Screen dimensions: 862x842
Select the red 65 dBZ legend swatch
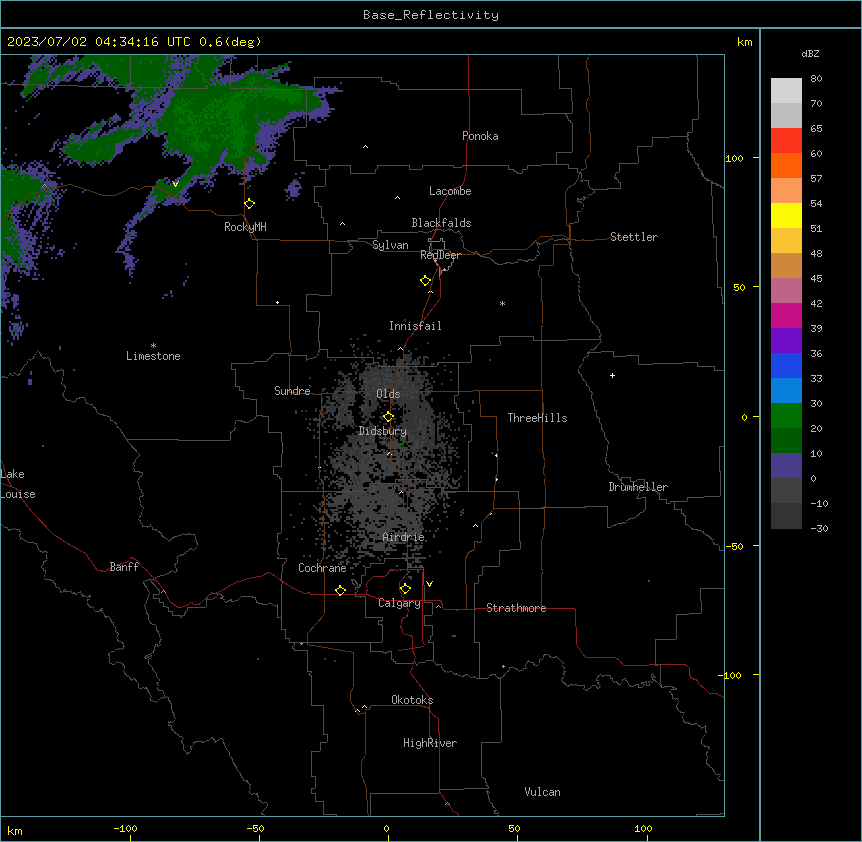pyautogui.click(x=786, y=141)
